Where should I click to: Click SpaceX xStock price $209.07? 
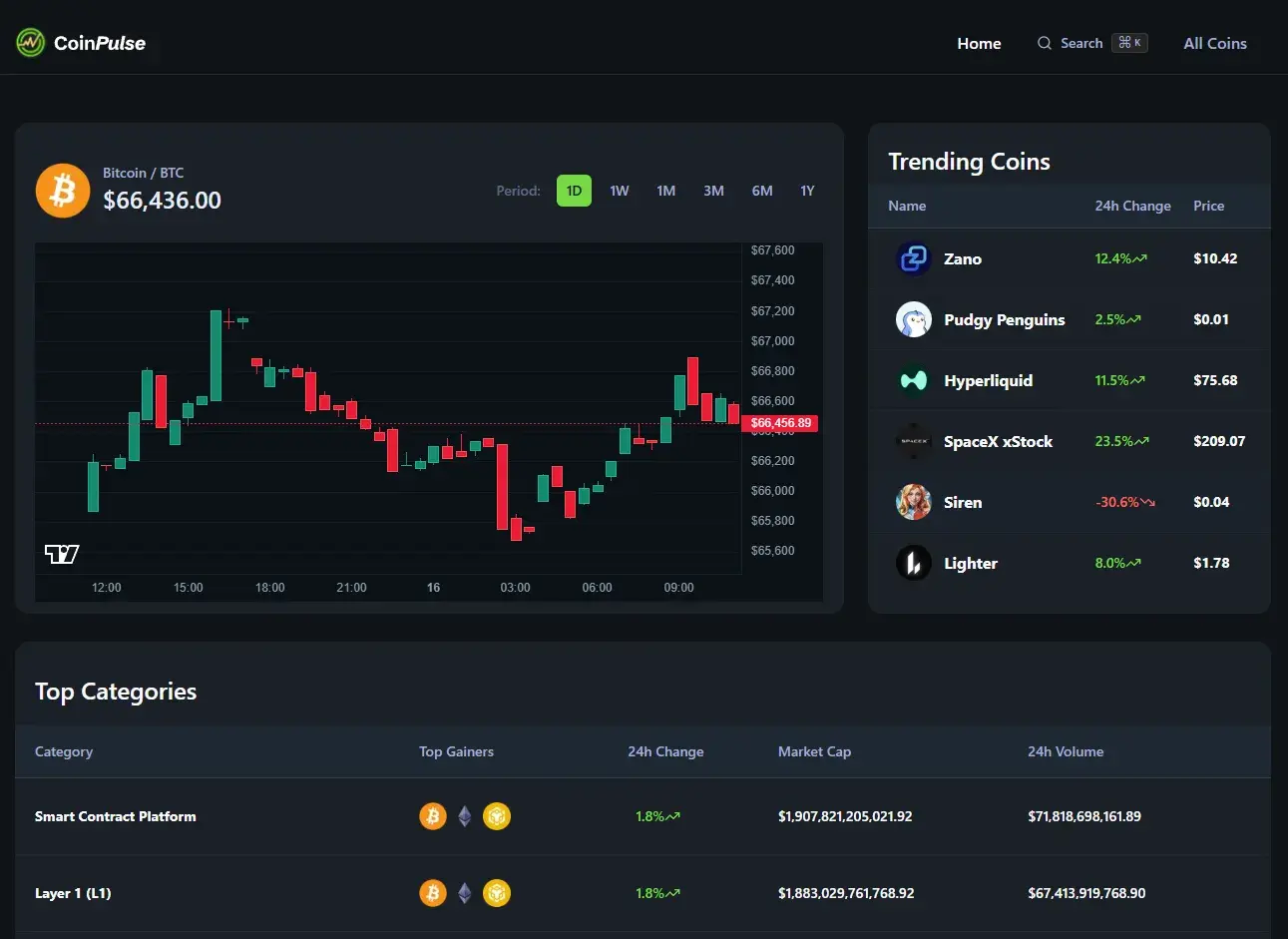coord(1219,441)
